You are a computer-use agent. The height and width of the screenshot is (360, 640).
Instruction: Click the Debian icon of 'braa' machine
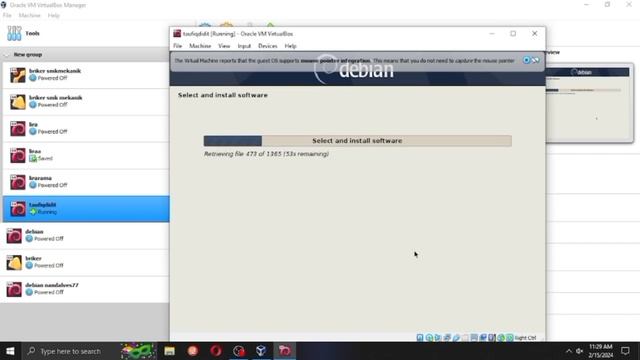[18, 156]
